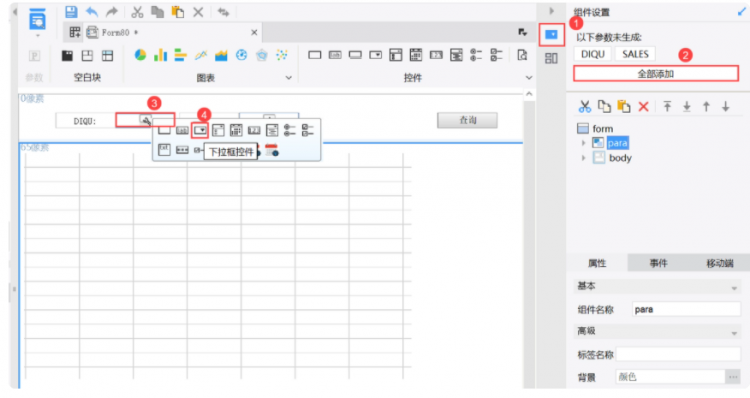The image size is (750, 398).
Task: Click the red delete X in component panel
Action: tap(643, 107)
